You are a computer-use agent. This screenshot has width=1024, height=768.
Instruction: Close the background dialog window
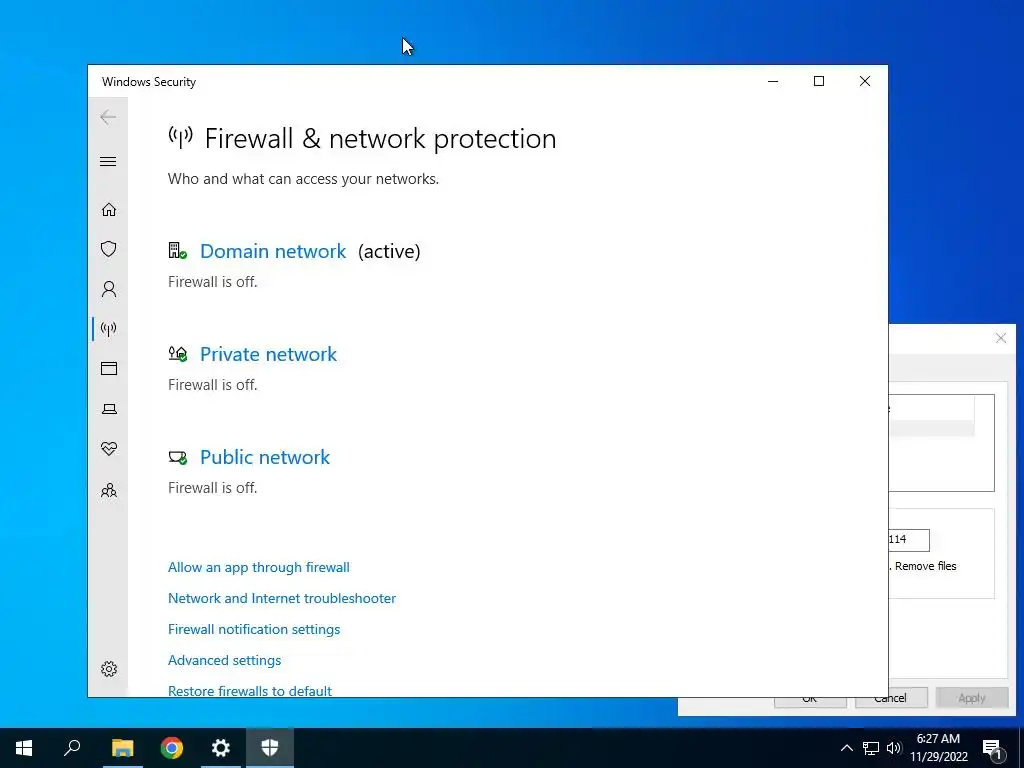(1000, 338)
